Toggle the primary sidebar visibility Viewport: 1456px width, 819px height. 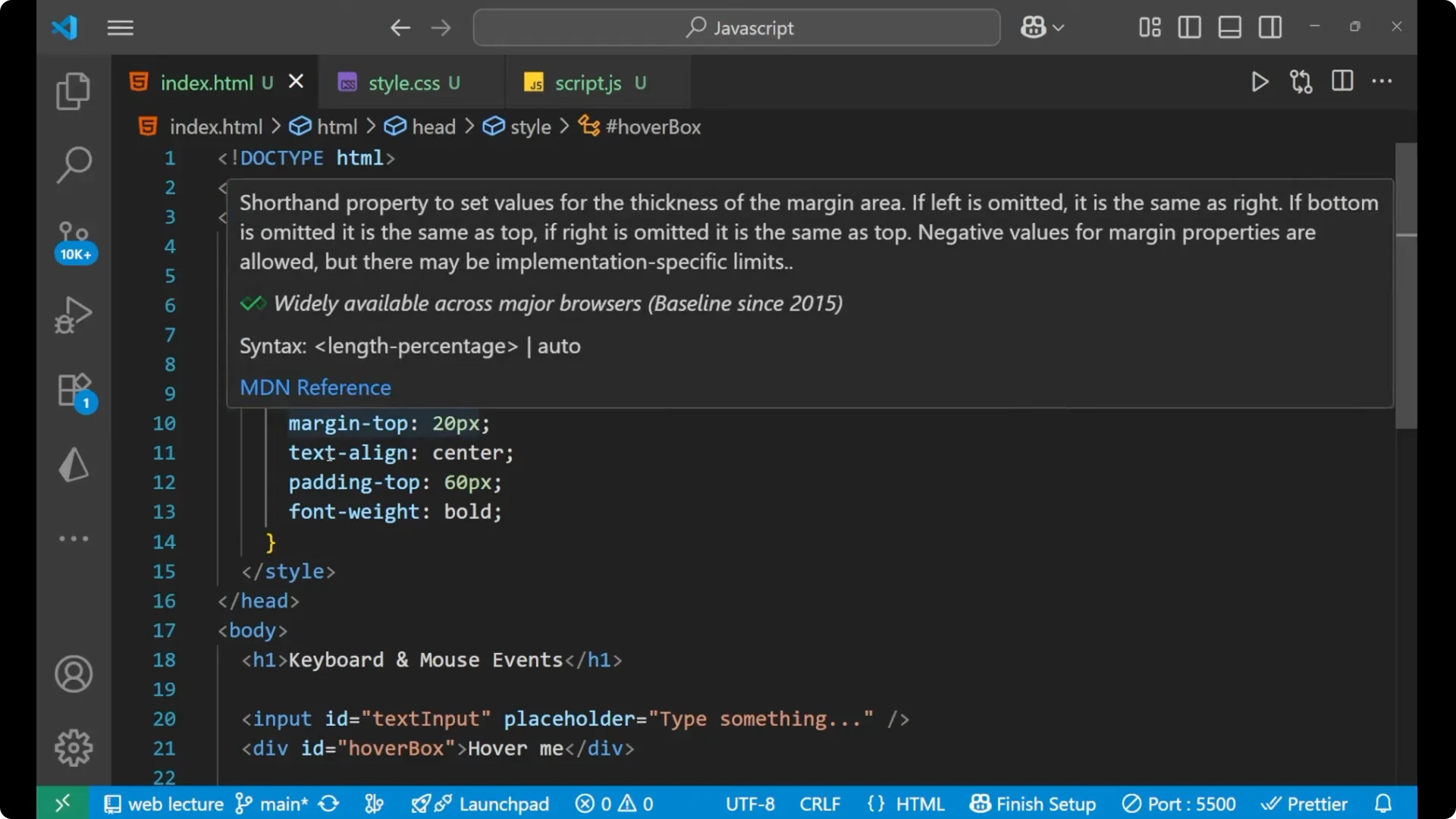point(1189,27)
